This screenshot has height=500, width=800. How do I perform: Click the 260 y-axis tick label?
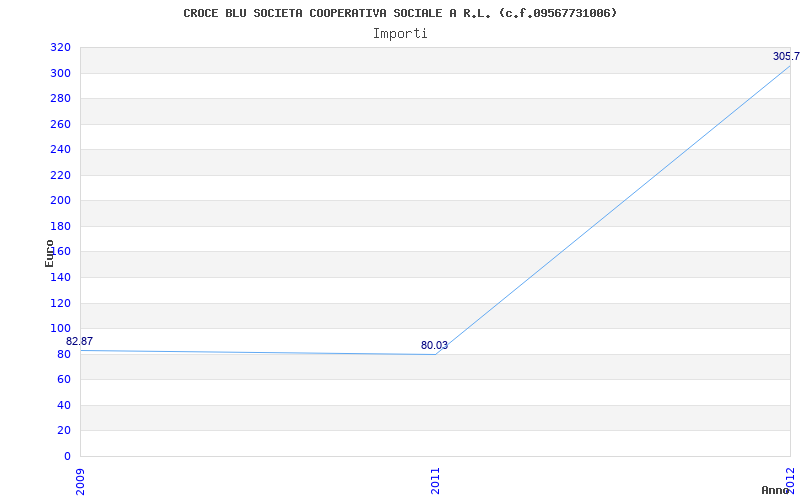[60, 124]
